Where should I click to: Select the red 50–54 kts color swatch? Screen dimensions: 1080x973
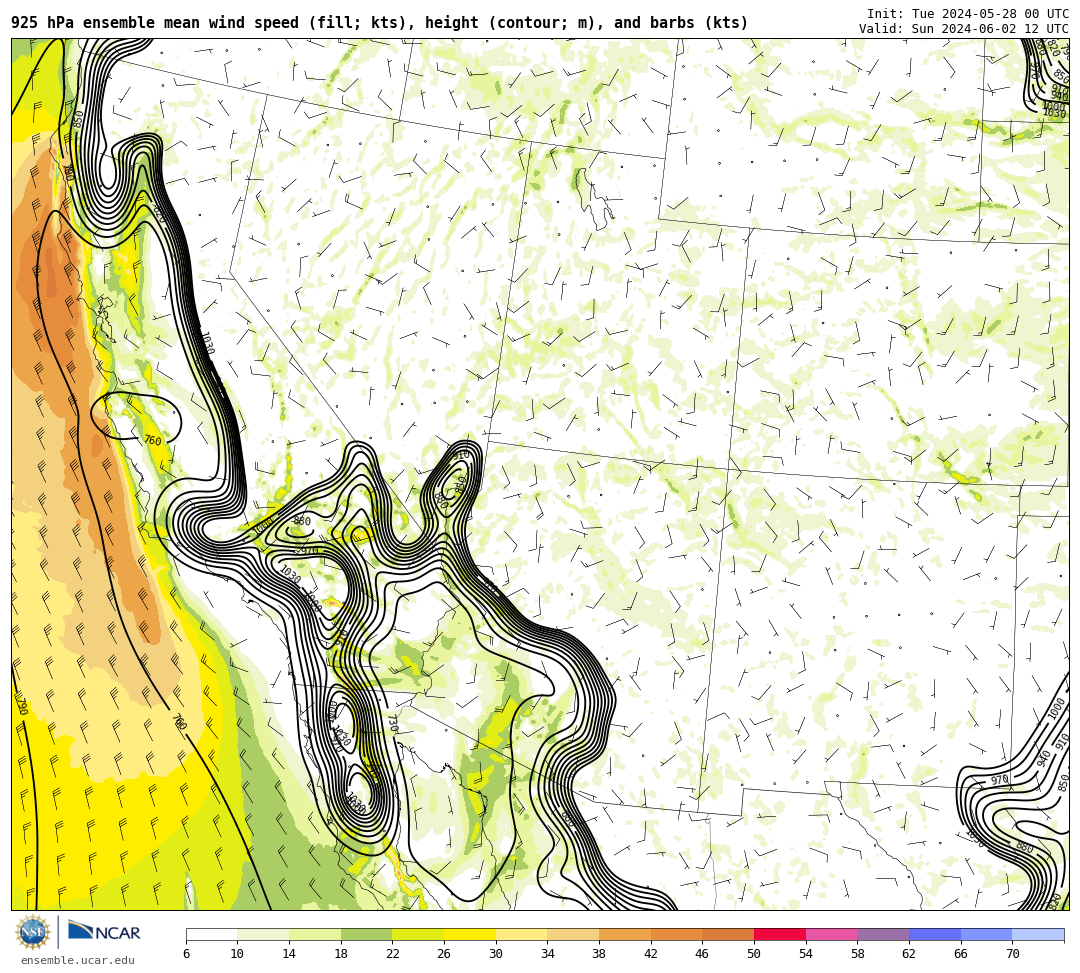coord(780,934)
